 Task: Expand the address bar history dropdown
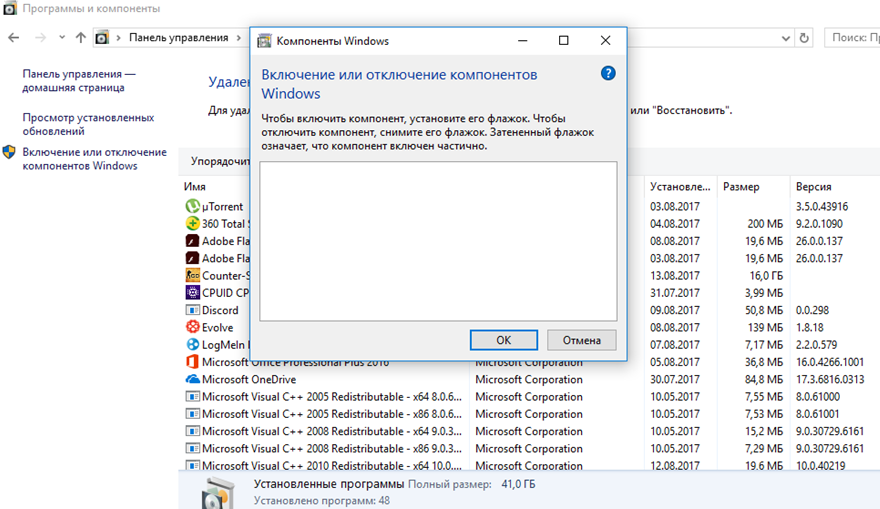786,38
